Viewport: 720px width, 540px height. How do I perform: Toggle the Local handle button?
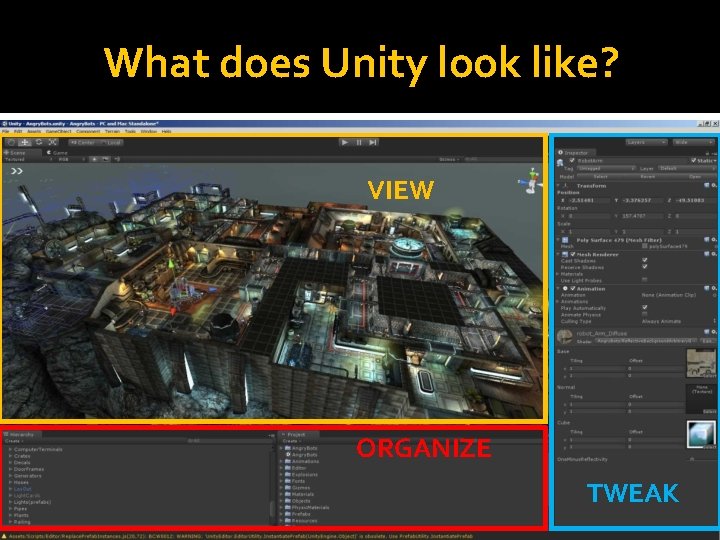tap(112, 142)
